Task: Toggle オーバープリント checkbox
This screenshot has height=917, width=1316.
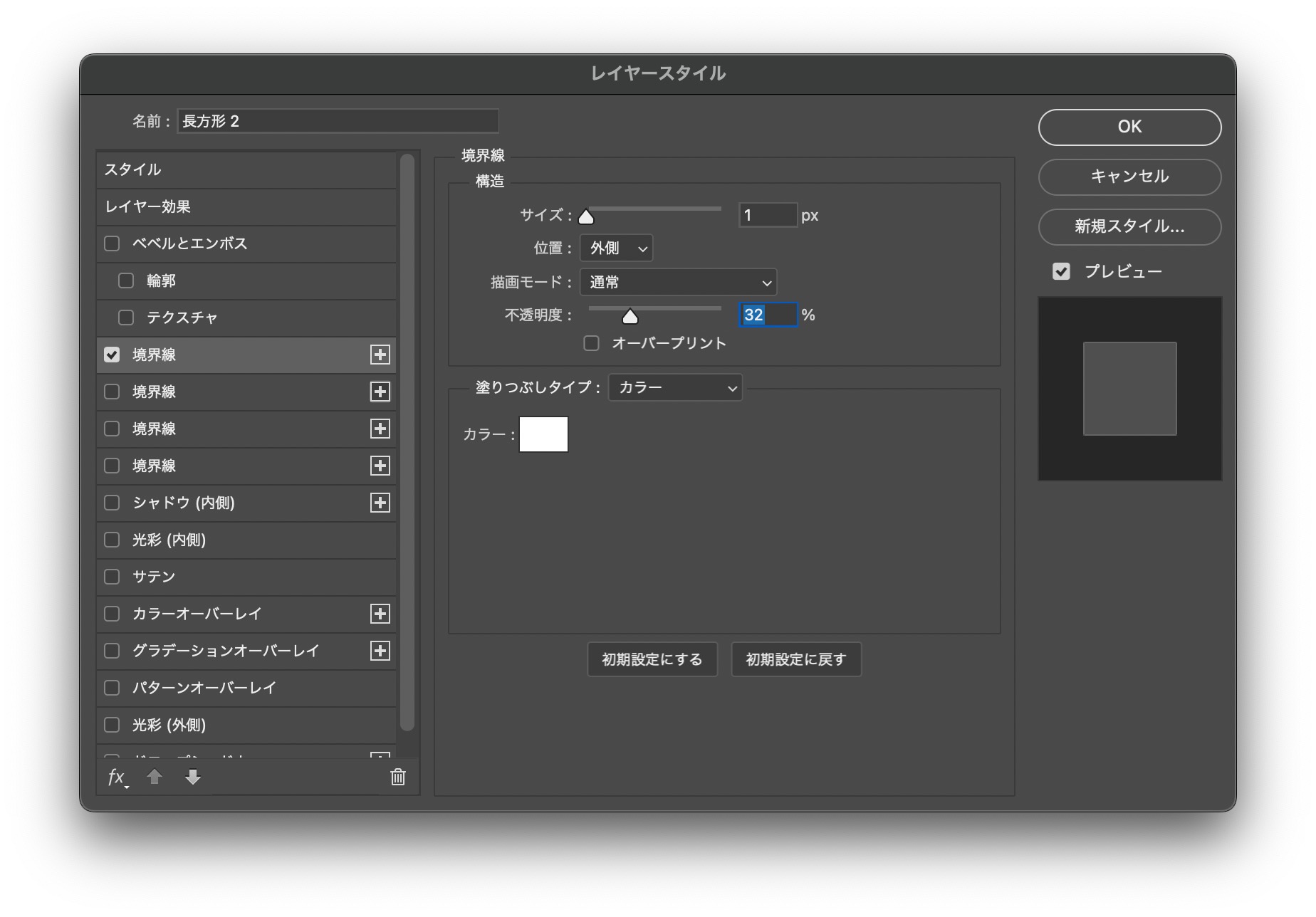Action: pos(591,343)
